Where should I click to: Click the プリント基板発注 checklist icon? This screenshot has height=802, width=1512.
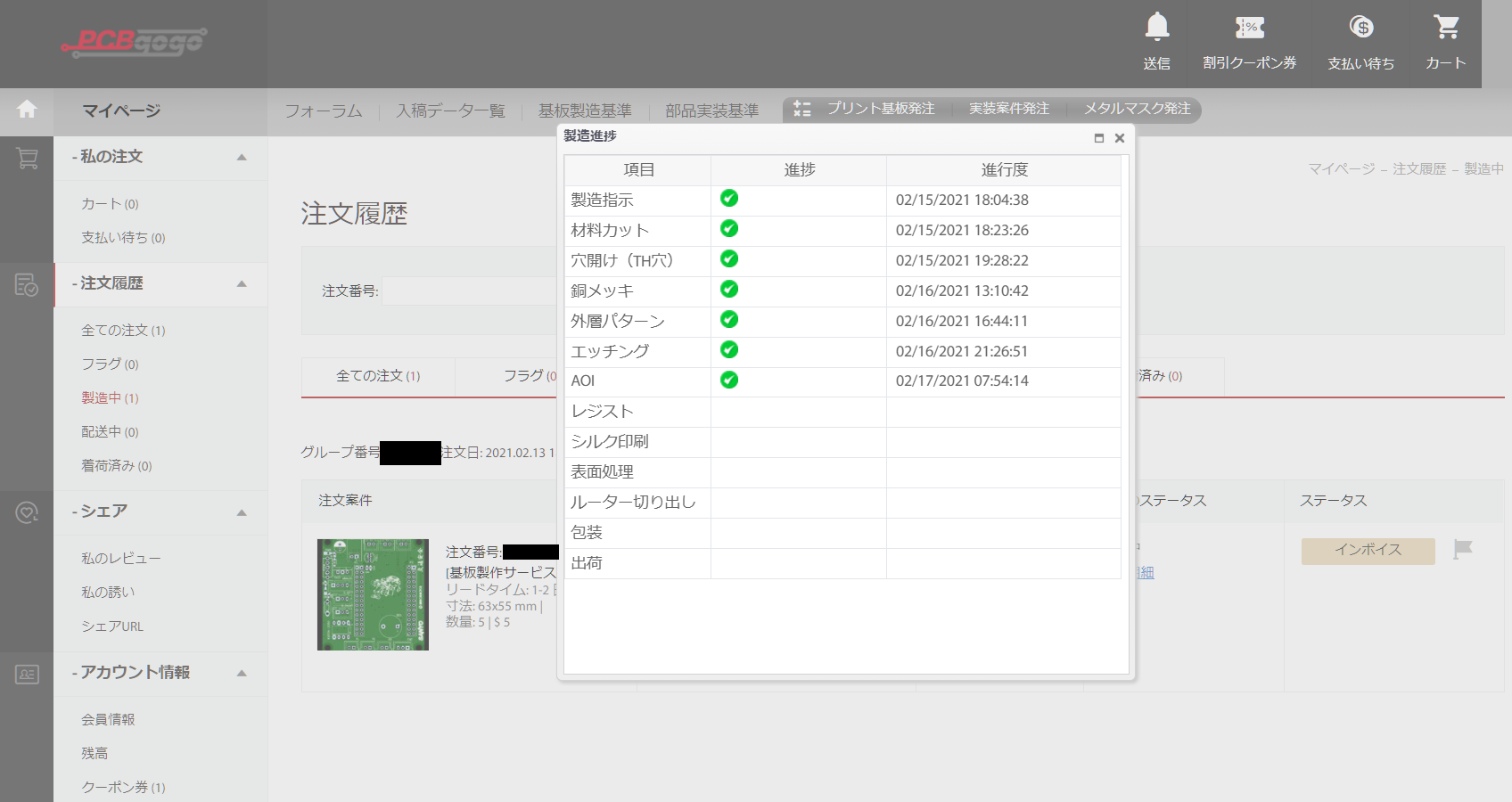[801, 109]
